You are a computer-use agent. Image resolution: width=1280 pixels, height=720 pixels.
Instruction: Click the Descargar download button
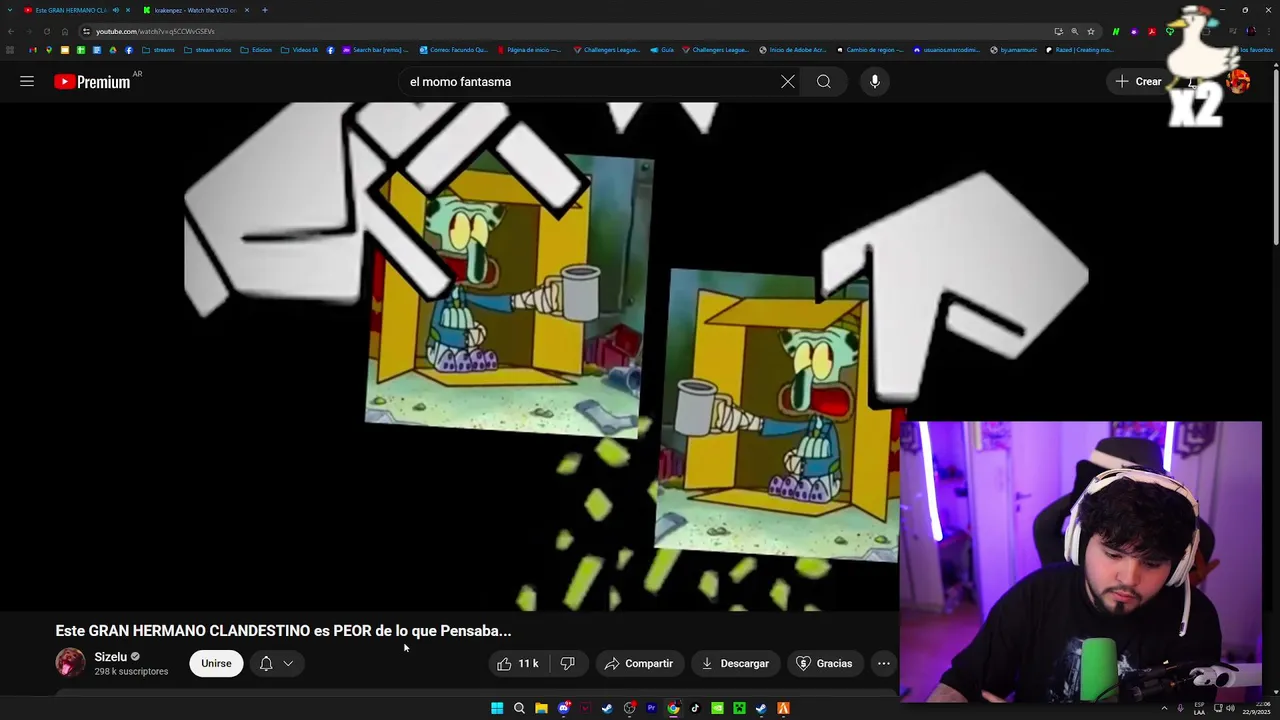tap(735, 663)
